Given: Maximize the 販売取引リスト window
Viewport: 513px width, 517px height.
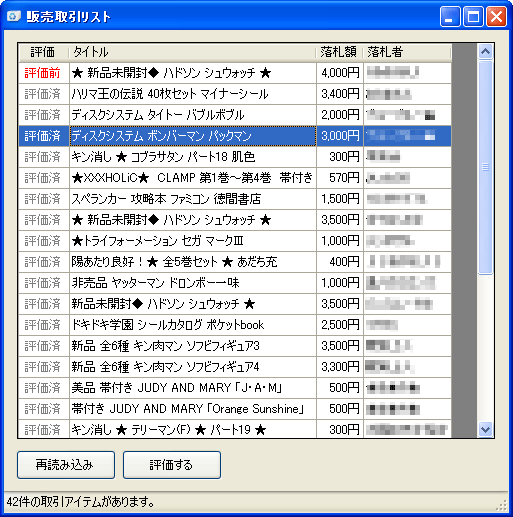Looking at the screenshot, I should pyautogui.click(x=473, y=16).
